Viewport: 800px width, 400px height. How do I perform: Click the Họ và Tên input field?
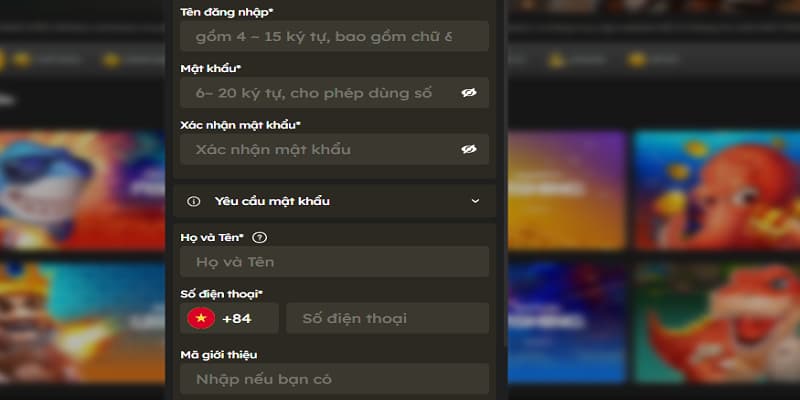click(x=334, y=262)
